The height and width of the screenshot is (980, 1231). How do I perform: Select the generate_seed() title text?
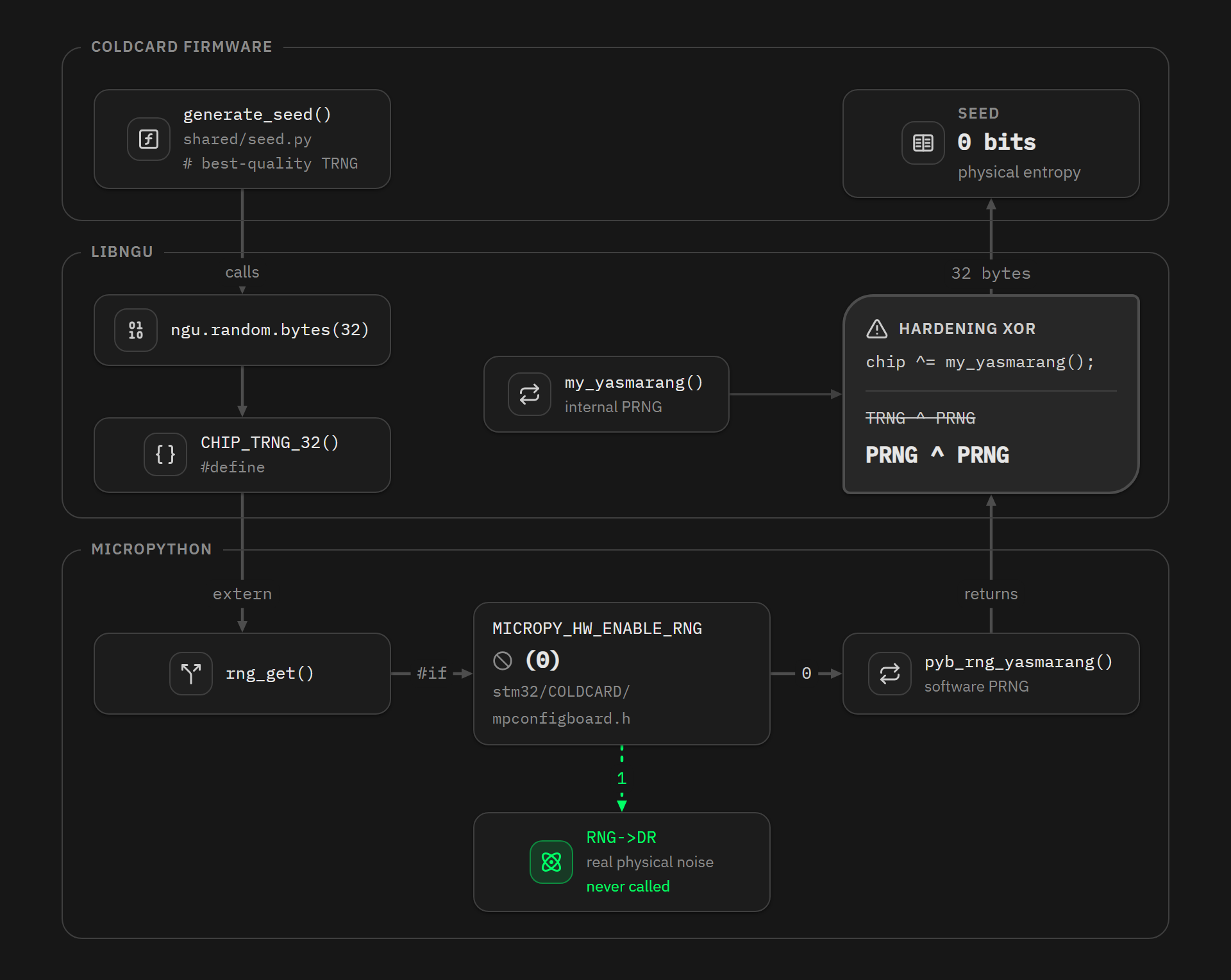pos(257,115)
